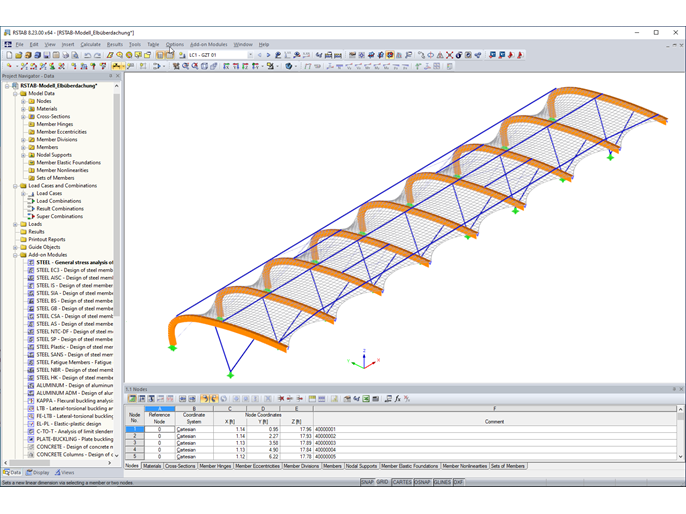Expand the Nodes tree item
The image size is (686, 514).
pos(23,101)
